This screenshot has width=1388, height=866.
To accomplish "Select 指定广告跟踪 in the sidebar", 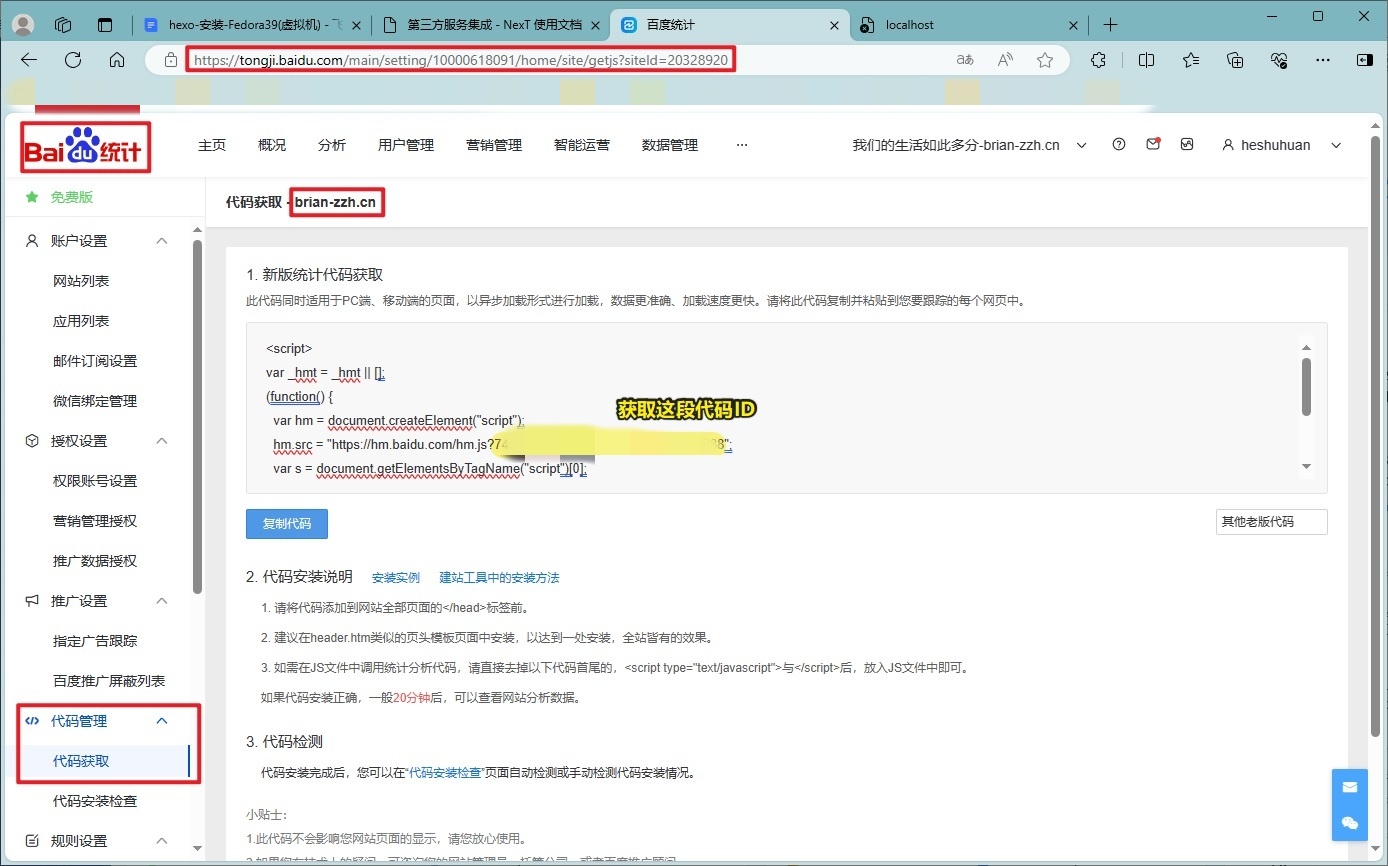I will pos(95,641).
